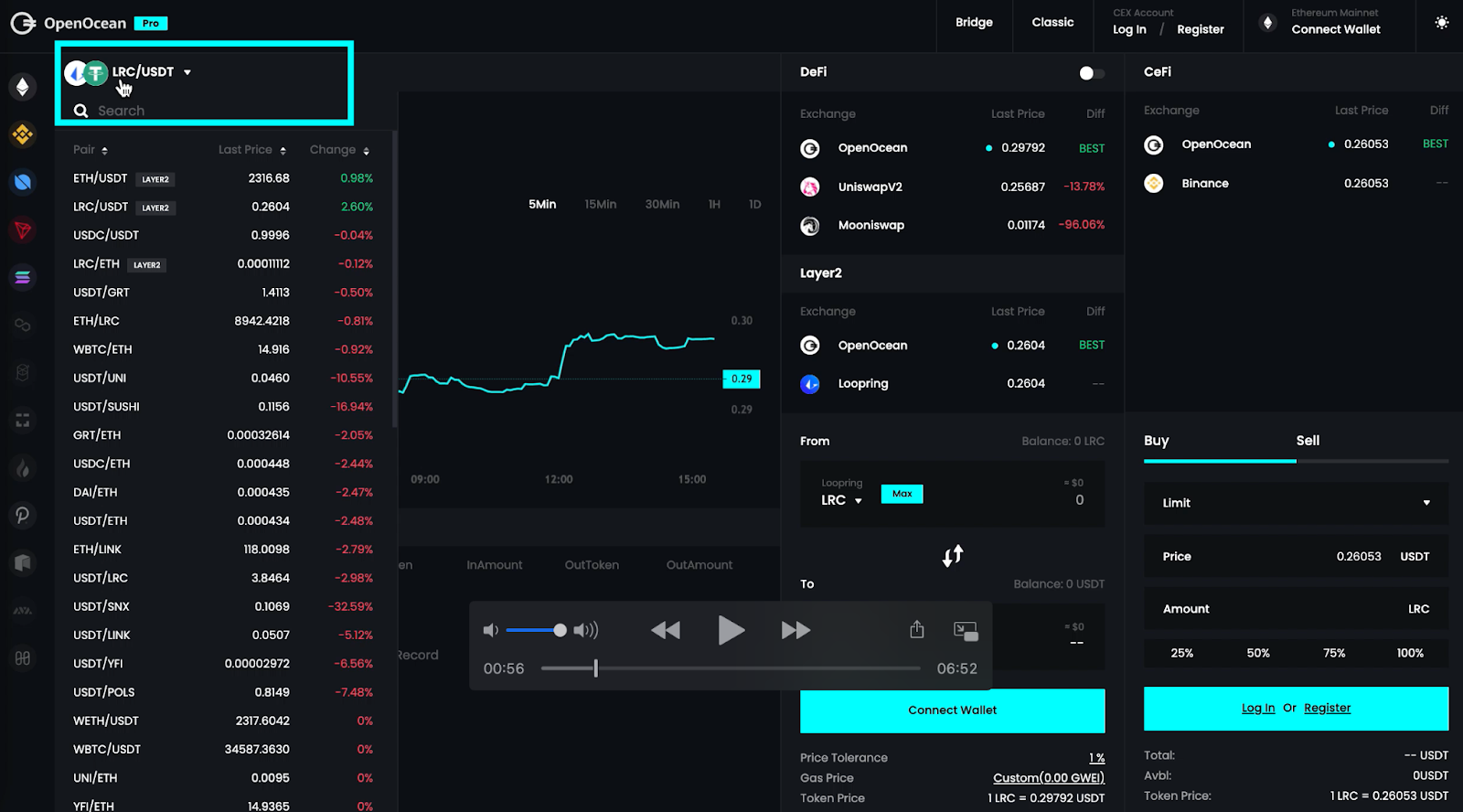Toggle the DeFi switch
The image size is (1463, 812).
[1091, 73]
